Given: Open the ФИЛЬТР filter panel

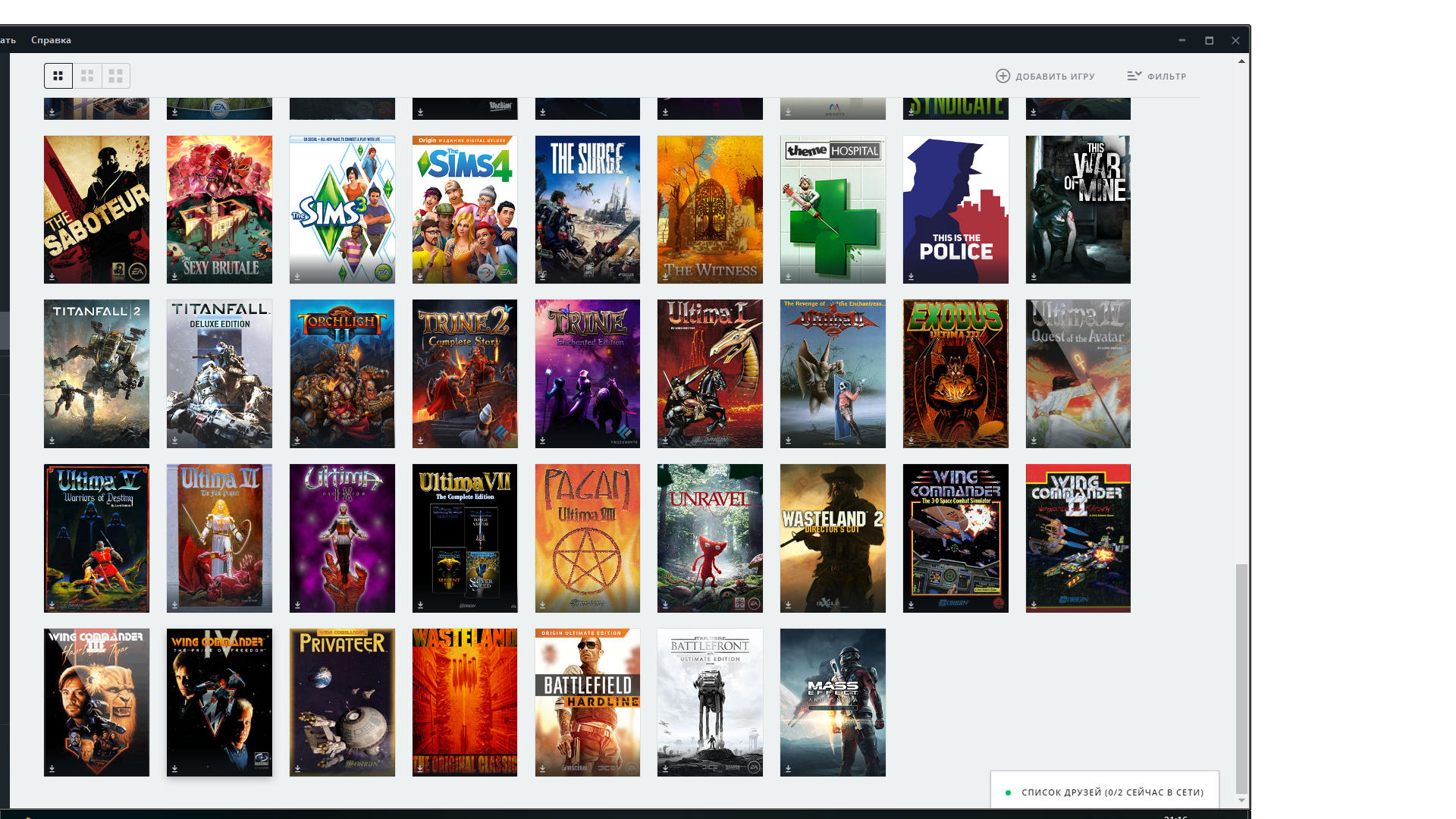Looking at the screenshot, I should [x=1156, y=76].
